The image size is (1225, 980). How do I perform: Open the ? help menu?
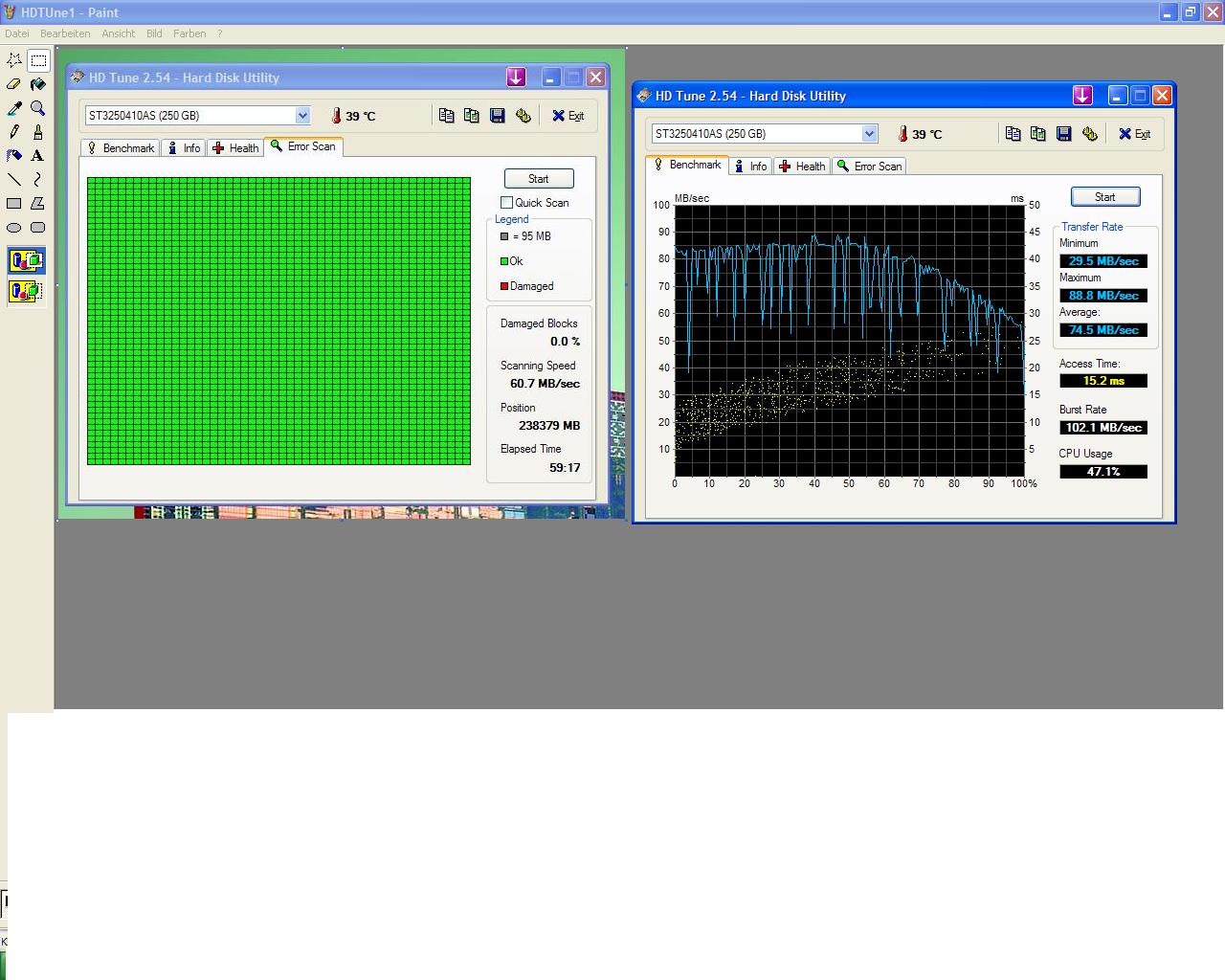tap(219, 33)
